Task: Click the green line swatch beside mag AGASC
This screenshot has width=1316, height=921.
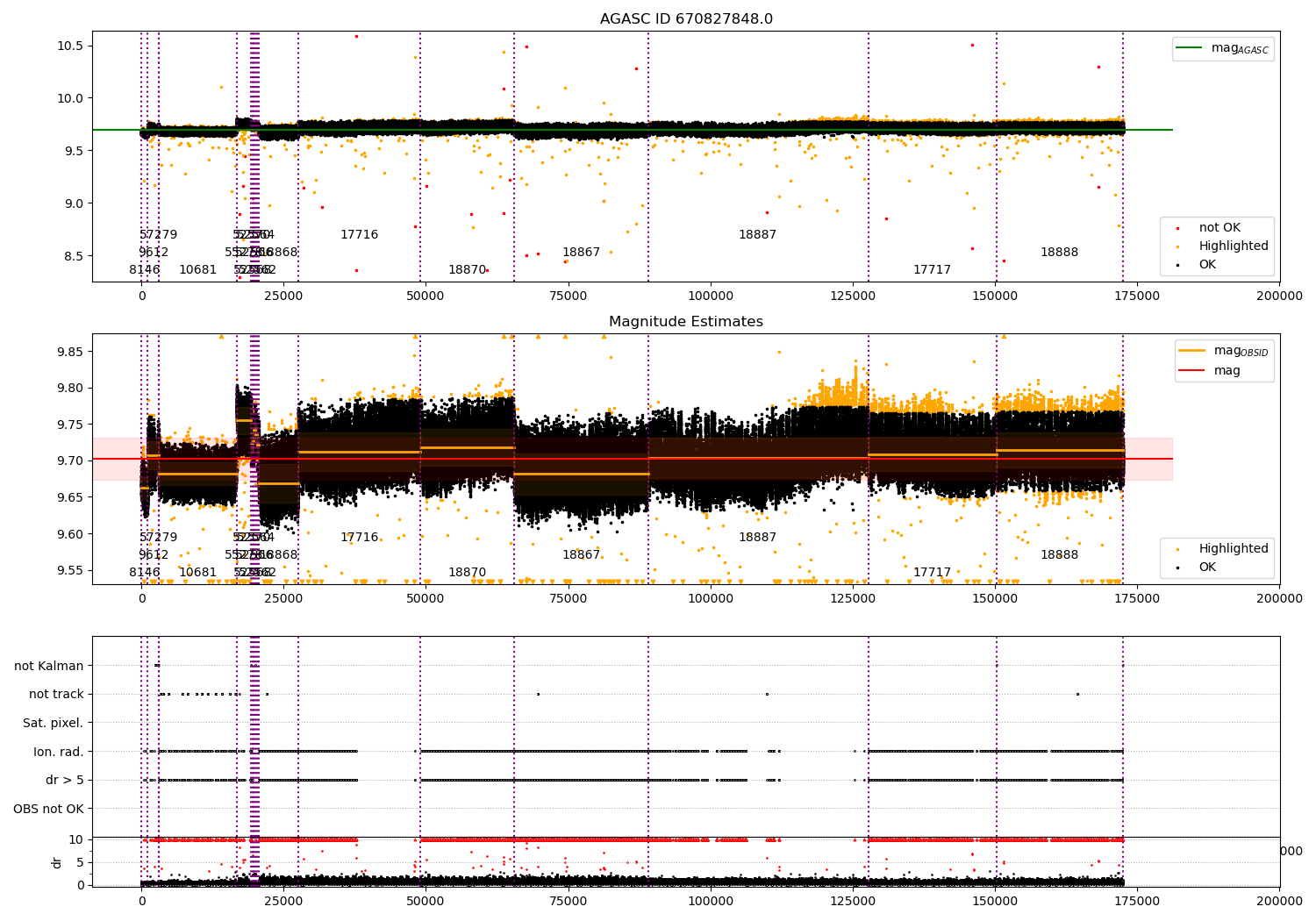Action: (1190, 48)
